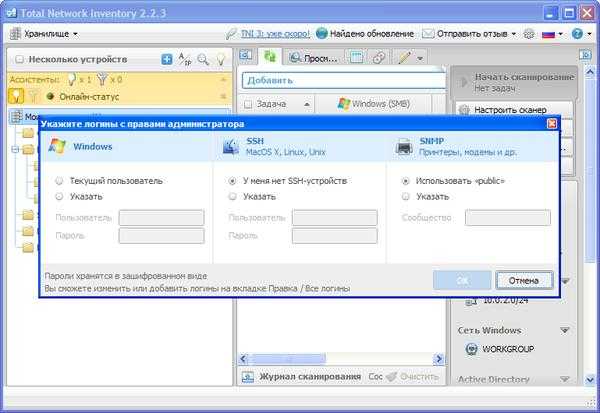The width and height of the screenshot is (600, 413).
Task: Select the WORKGROUP network icon
Action: pos(471,349)
